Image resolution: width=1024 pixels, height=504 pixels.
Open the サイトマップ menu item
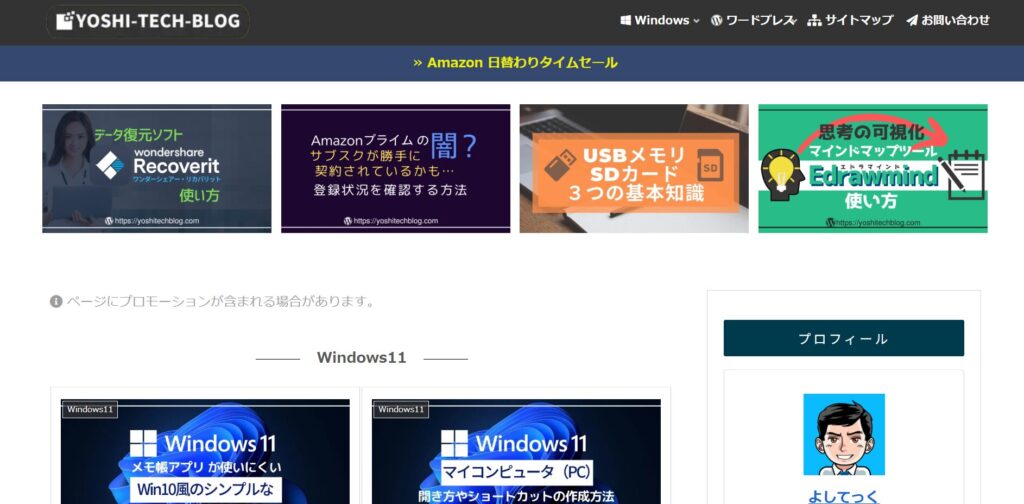[x=858, y=20]
